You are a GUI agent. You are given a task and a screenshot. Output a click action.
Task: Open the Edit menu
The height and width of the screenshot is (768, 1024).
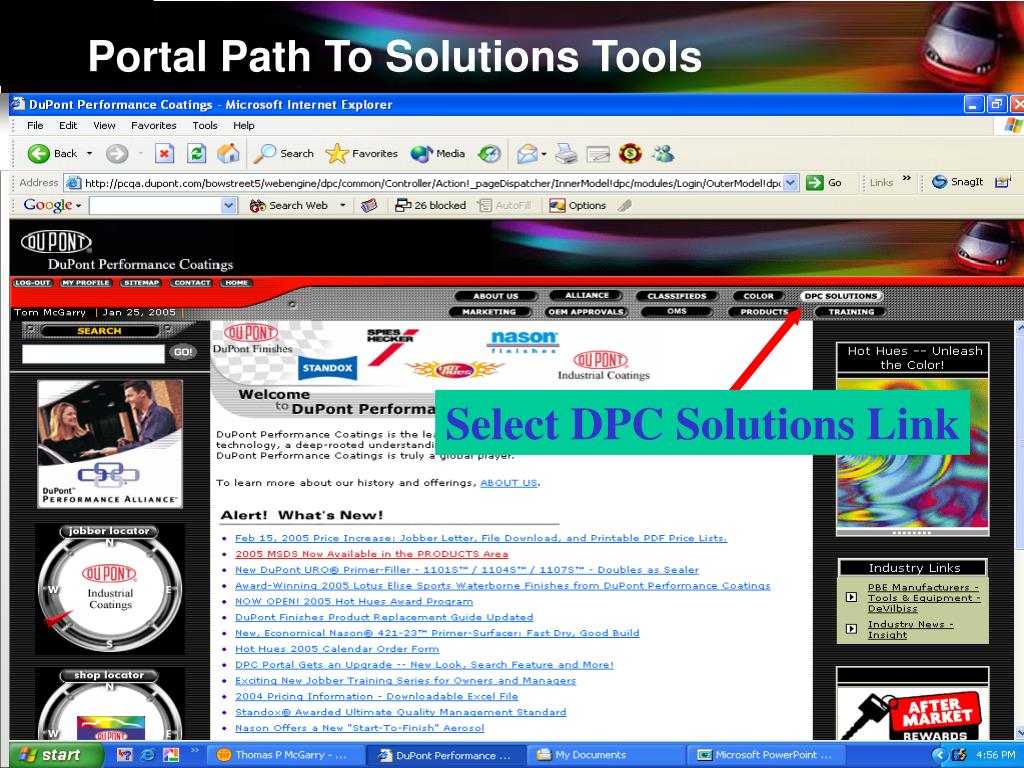(68, 125)
